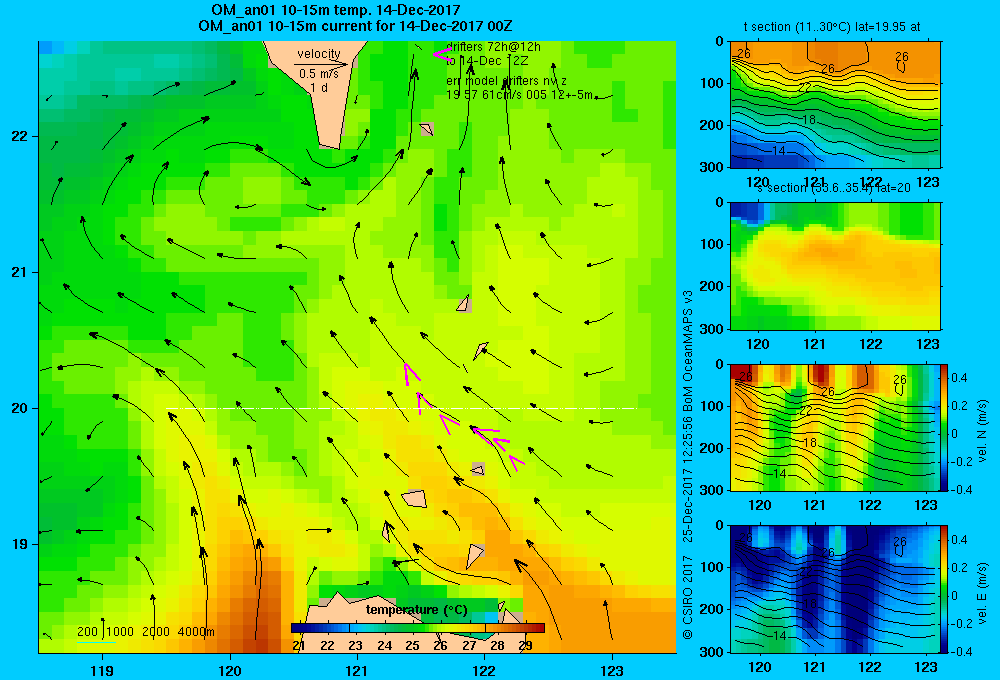1000x680 pixels.
Task: Click the "29" value on temperature colorbar
Action: coord(526,646)
